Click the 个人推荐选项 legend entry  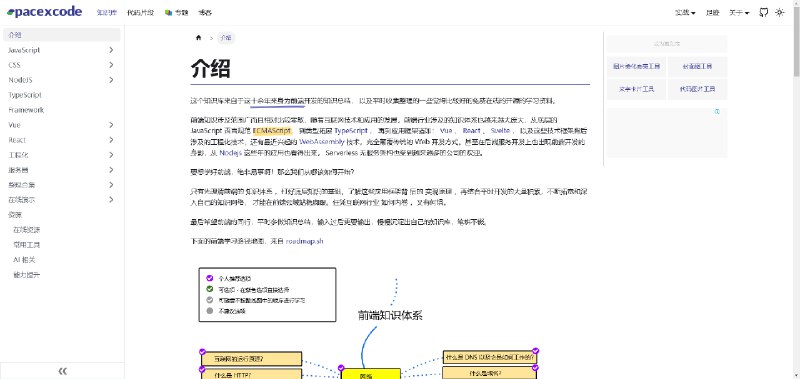228,279
